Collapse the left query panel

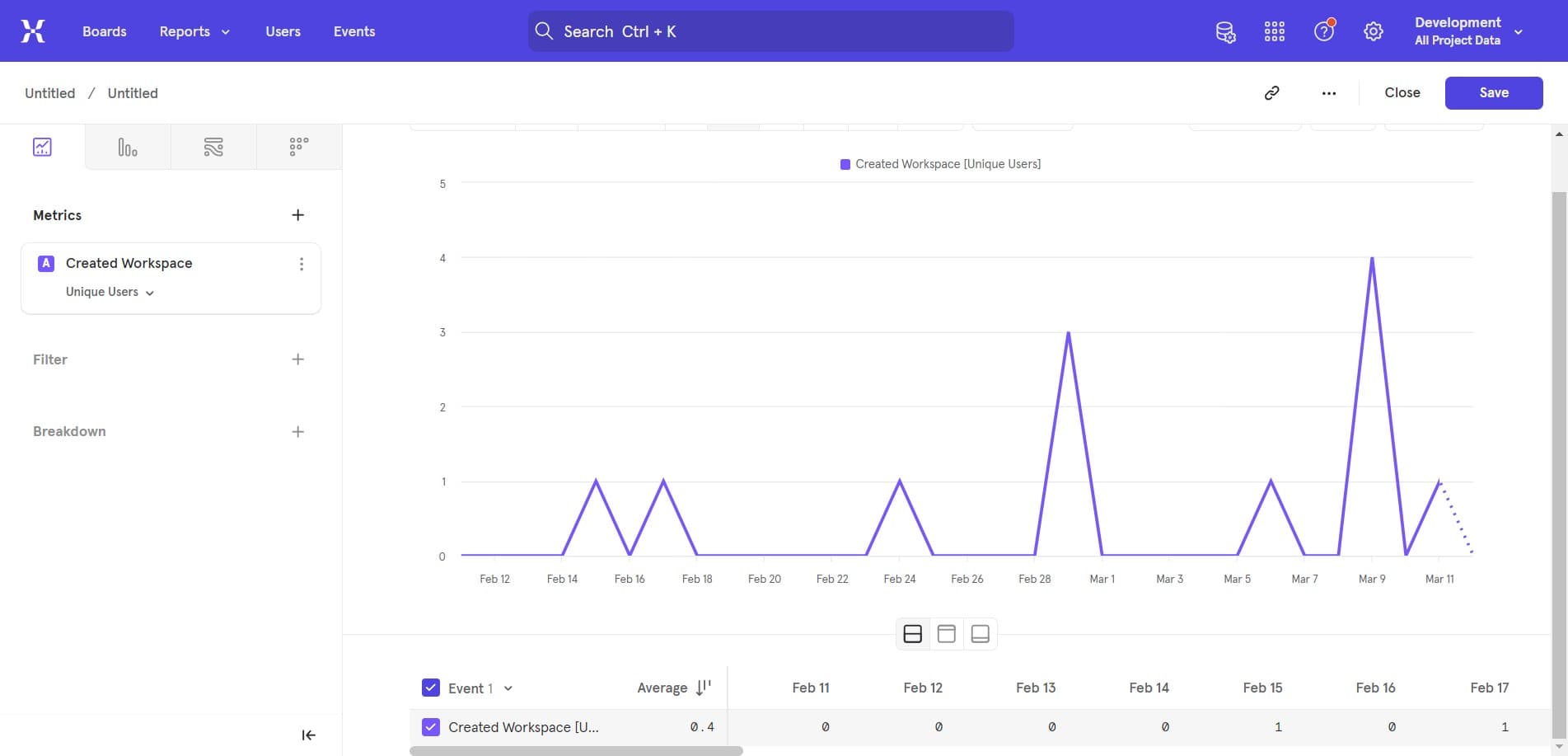(308, 735)
